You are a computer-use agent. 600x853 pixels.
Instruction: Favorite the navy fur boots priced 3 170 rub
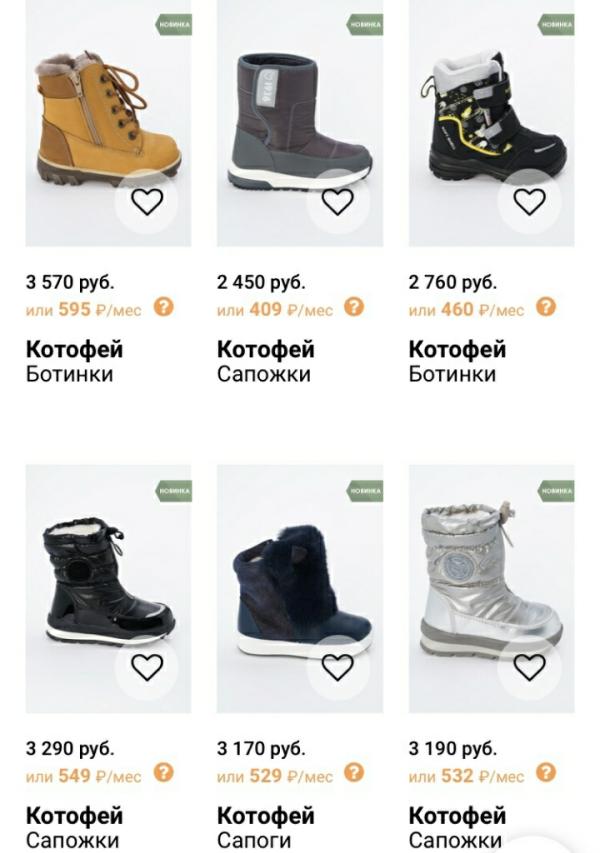pyautogui.click(x=338, y=667)
